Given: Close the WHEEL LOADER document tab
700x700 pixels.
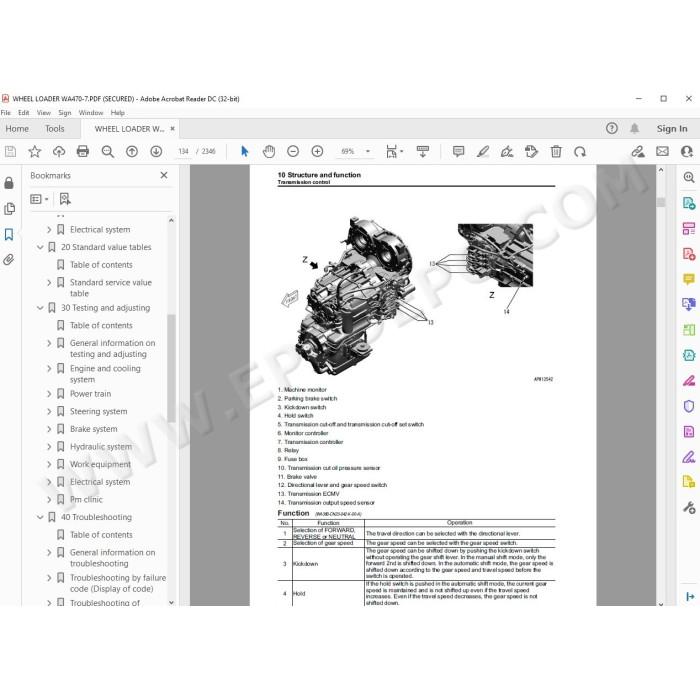Looking at the screenshot, I should coord(172,129).
